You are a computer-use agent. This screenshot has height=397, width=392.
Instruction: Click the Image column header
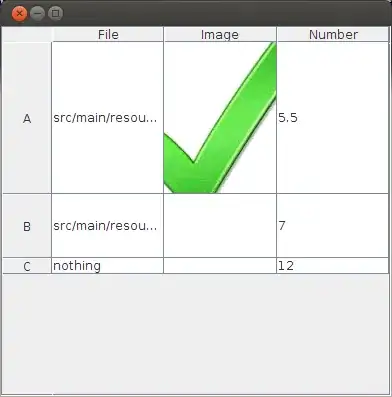coord(220,34)
